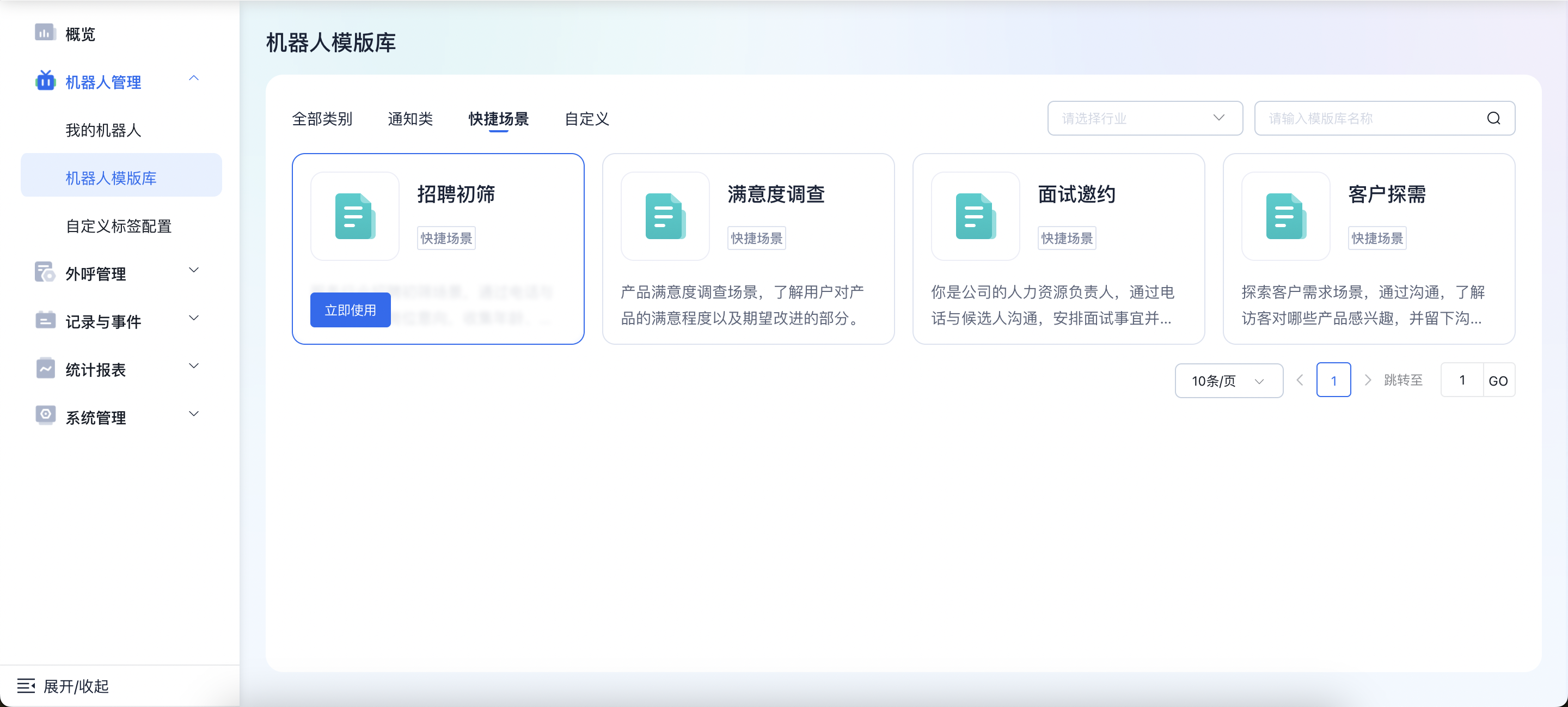1568x707 pixels.
Task: Click 快捷场景 tag on 客户探需 card
Action: point(1377,238)
